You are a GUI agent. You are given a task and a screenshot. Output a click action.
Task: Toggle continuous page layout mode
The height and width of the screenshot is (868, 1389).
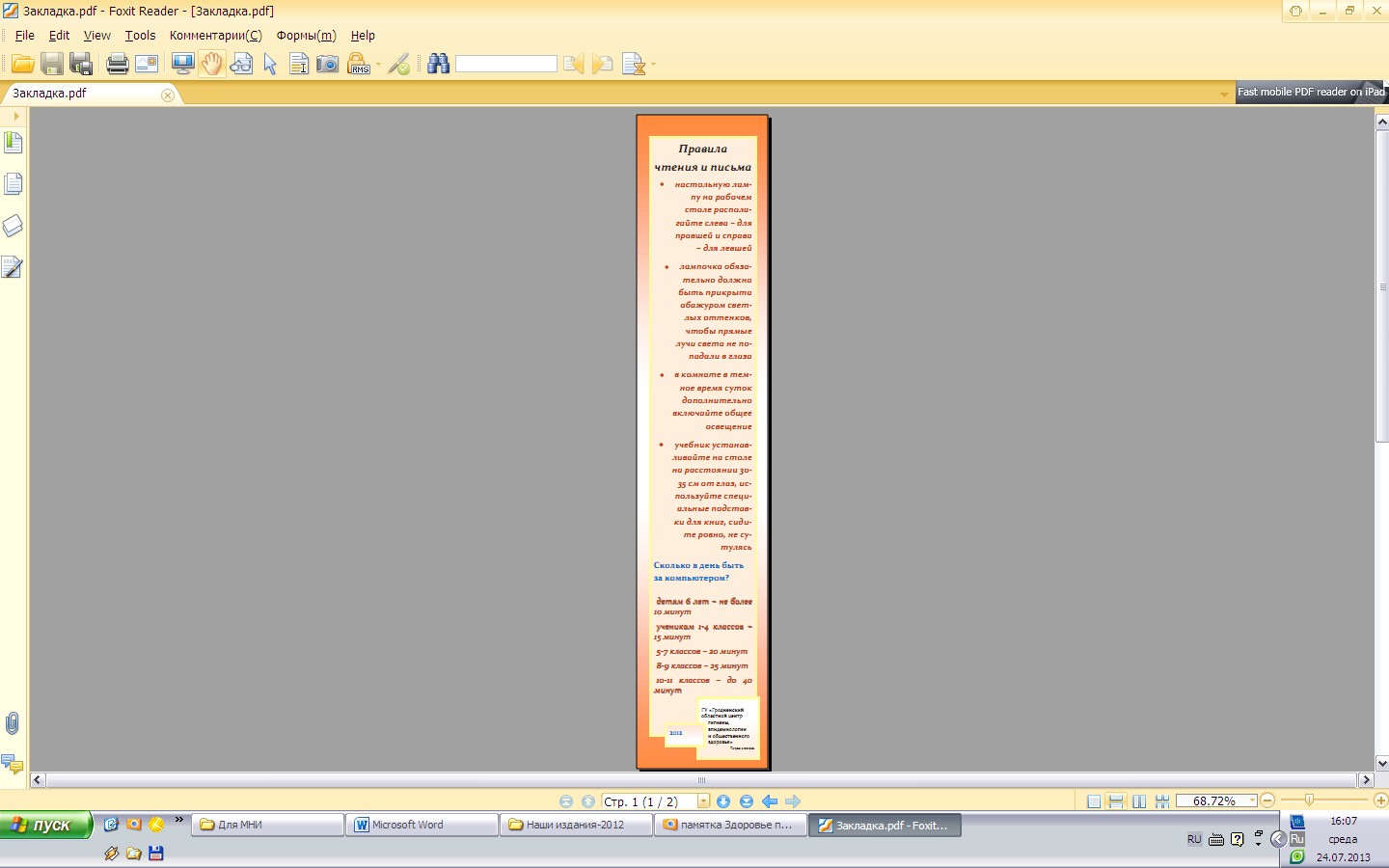(1116, 801)
